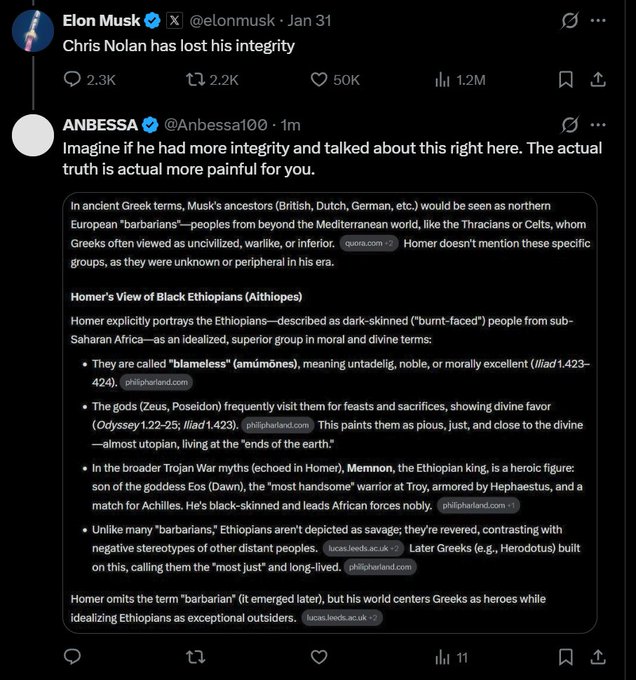The image size is (636, 680).
Task: Reply to ANBESSA's post
Action: (x=73, y=657)
